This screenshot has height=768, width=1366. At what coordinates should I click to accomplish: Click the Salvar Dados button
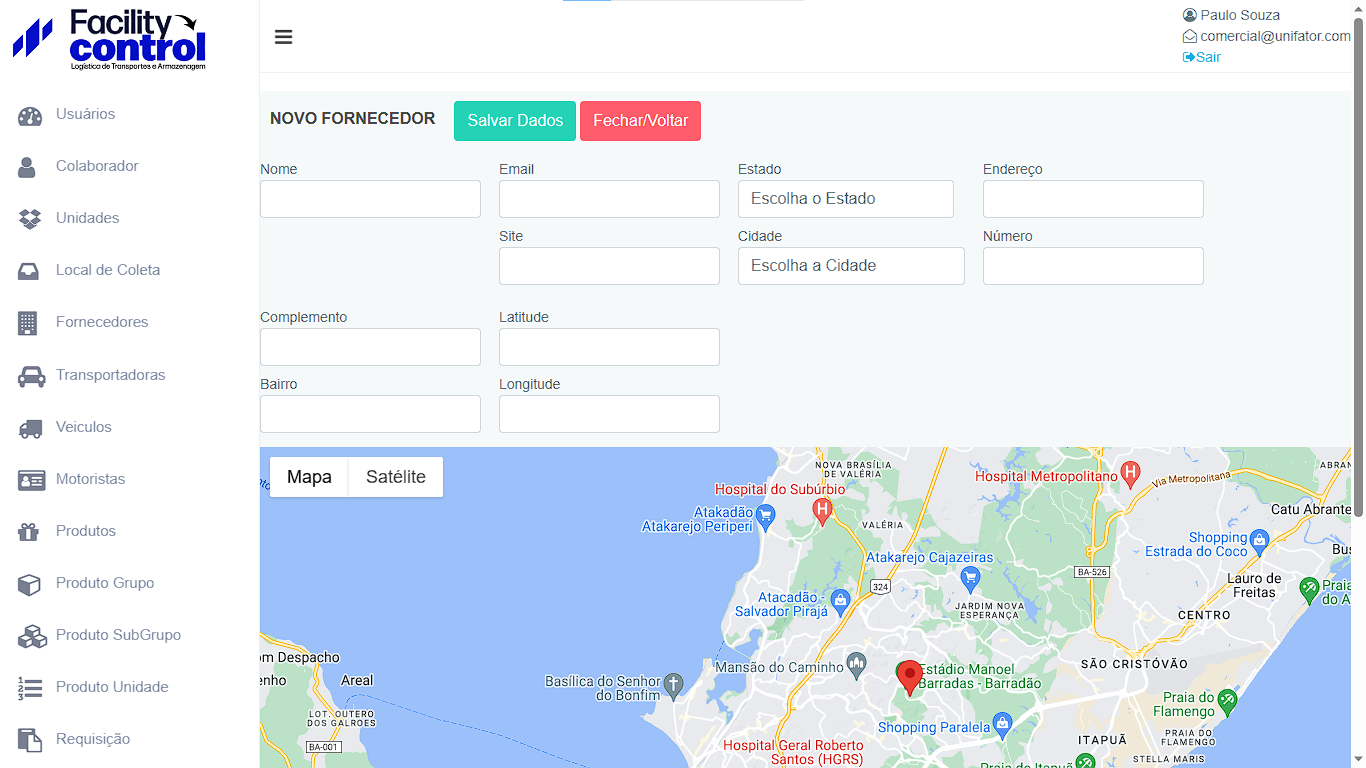click(x=515, y=121)
